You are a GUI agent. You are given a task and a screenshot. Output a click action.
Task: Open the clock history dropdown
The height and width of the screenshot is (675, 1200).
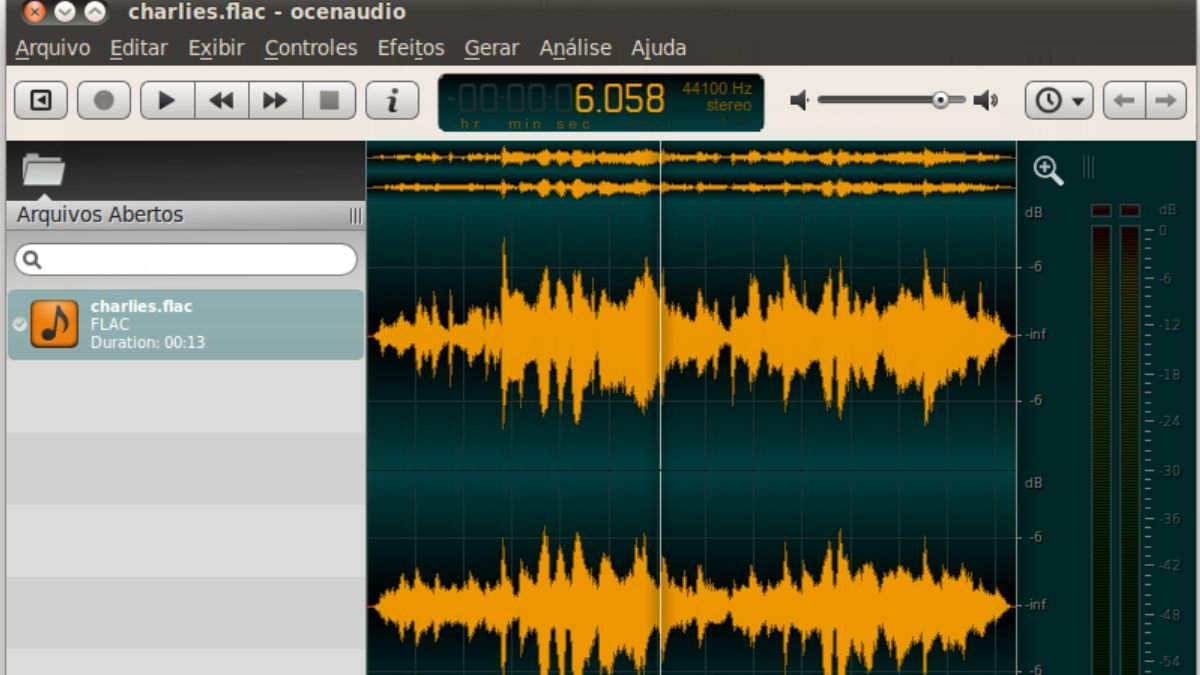coord(1058,100)
